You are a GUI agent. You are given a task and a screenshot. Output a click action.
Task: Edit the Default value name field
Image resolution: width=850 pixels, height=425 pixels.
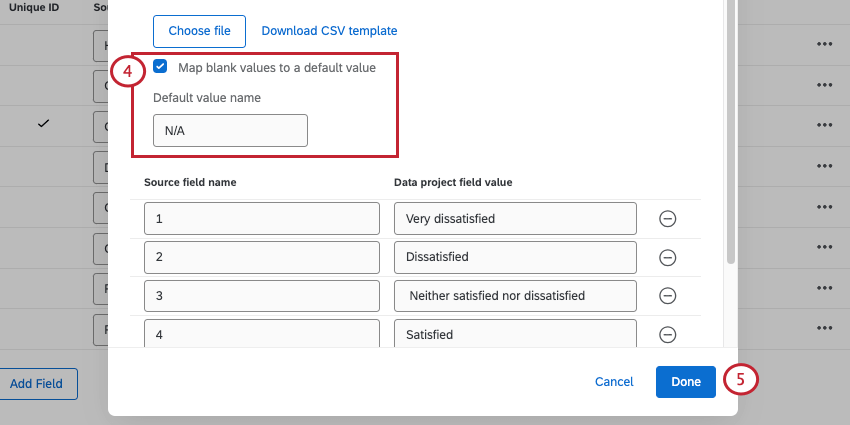tap(230, 131)
